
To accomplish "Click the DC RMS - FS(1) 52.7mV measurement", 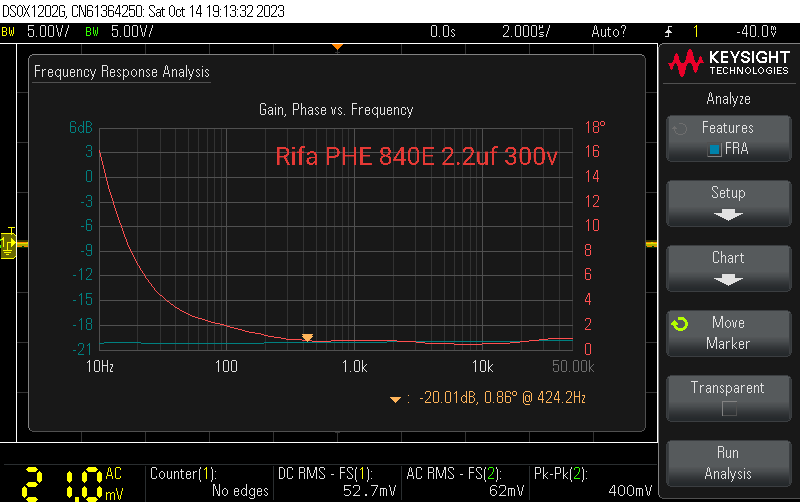I will coord(337,482).
